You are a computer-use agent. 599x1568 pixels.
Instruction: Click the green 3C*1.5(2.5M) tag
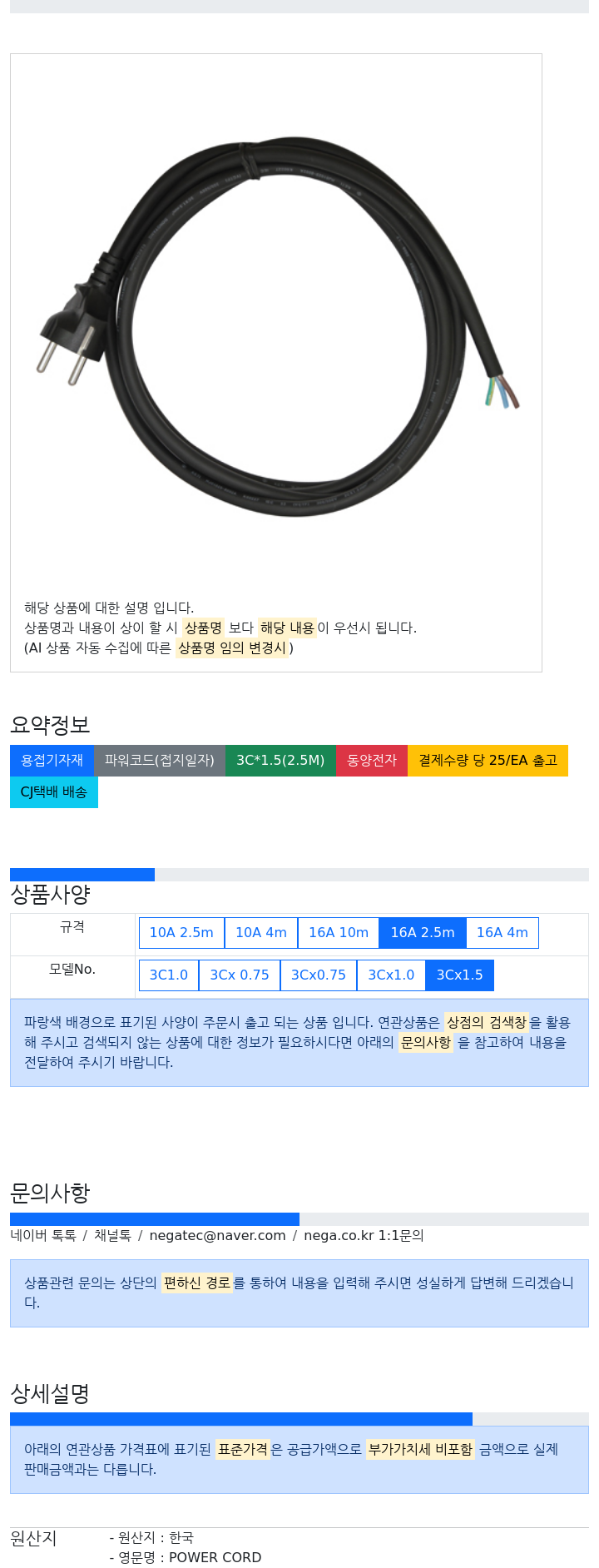[x=280, y=761]
